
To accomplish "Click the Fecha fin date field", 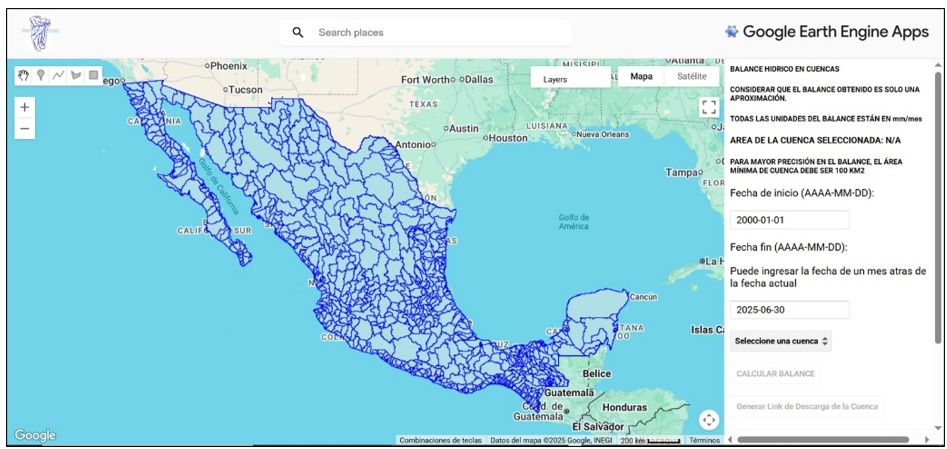I will 789,310.
